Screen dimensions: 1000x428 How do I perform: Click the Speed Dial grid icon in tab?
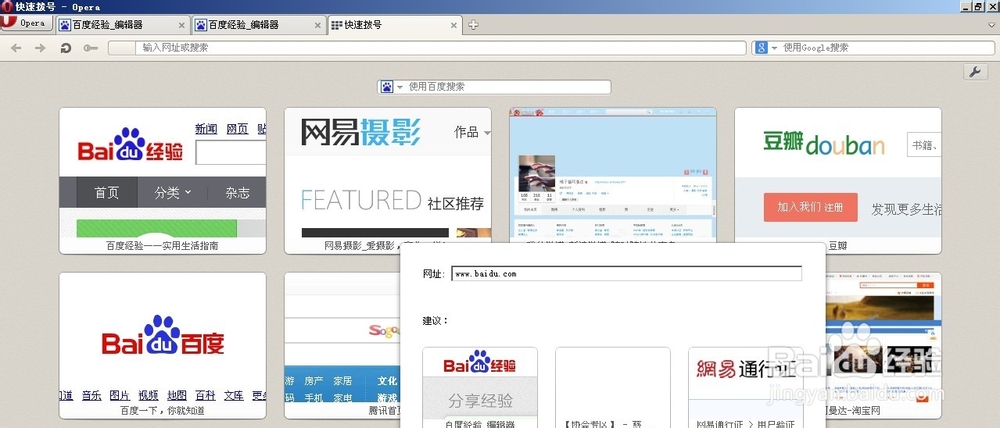point(337,26)
